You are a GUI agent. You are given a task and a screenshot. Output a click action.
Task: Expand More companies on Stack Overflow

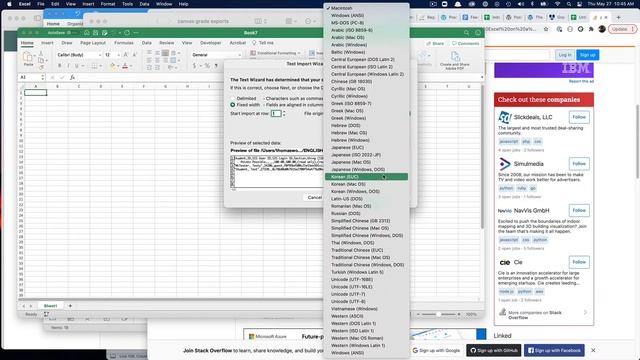[585, 313]
